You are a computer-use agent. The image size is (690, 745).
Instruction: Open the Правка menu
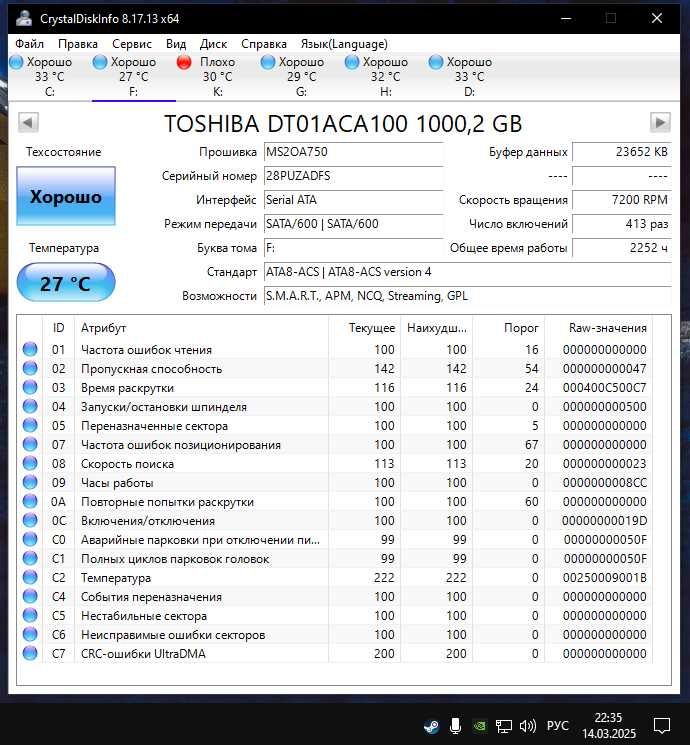click(78, 44)
